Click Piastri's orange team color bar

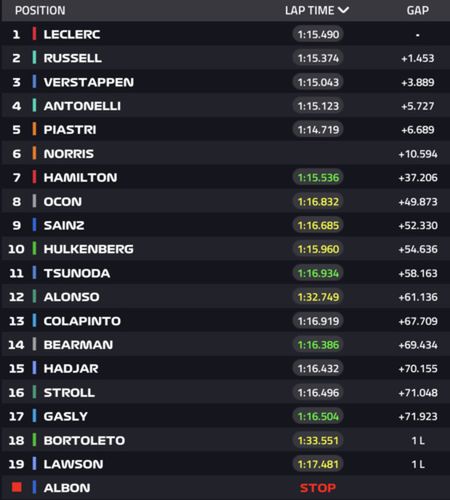click(x=34, y=129)
